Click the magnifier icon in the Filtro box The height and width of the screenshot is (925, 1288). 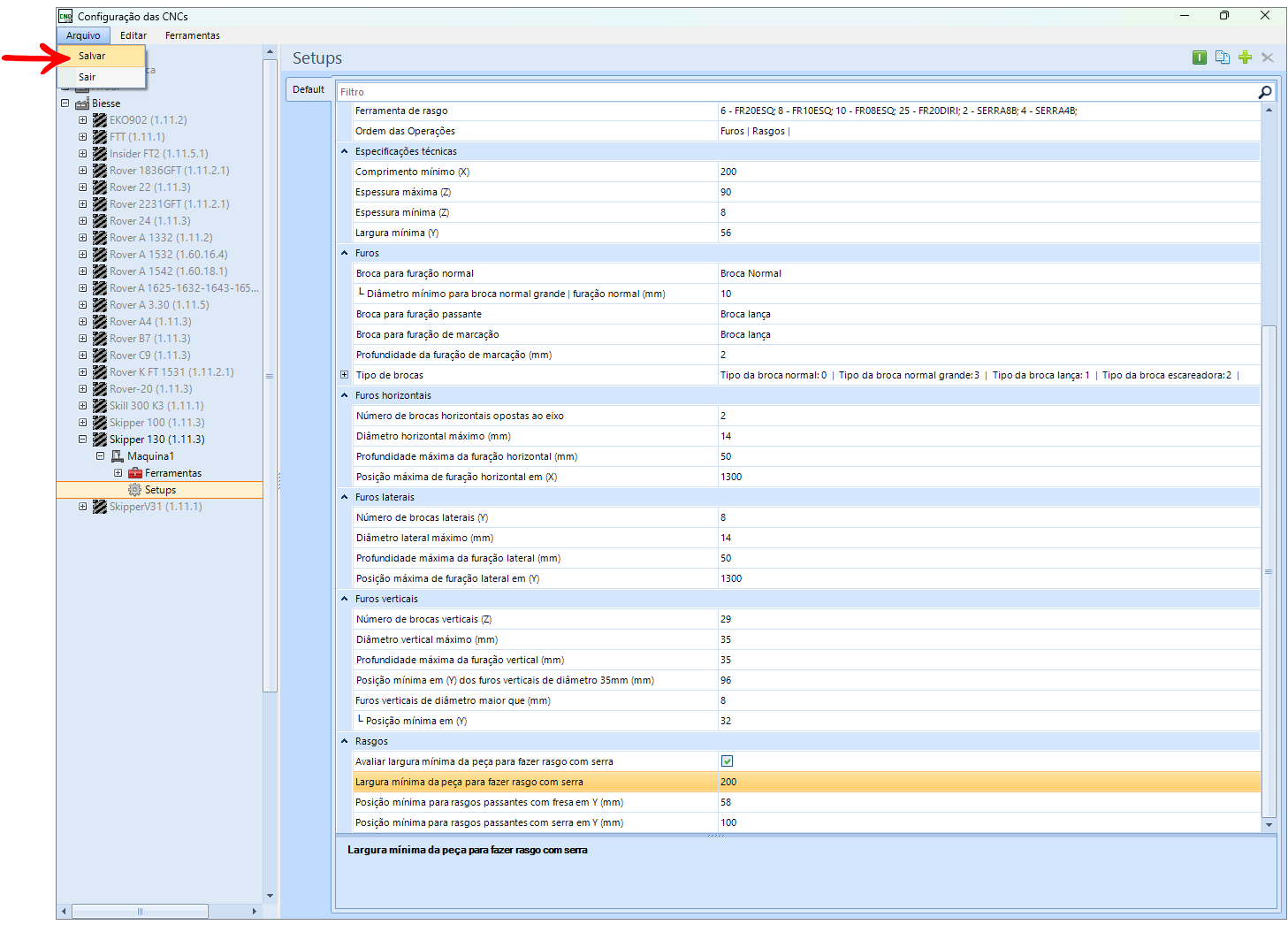click(1265, 92)
